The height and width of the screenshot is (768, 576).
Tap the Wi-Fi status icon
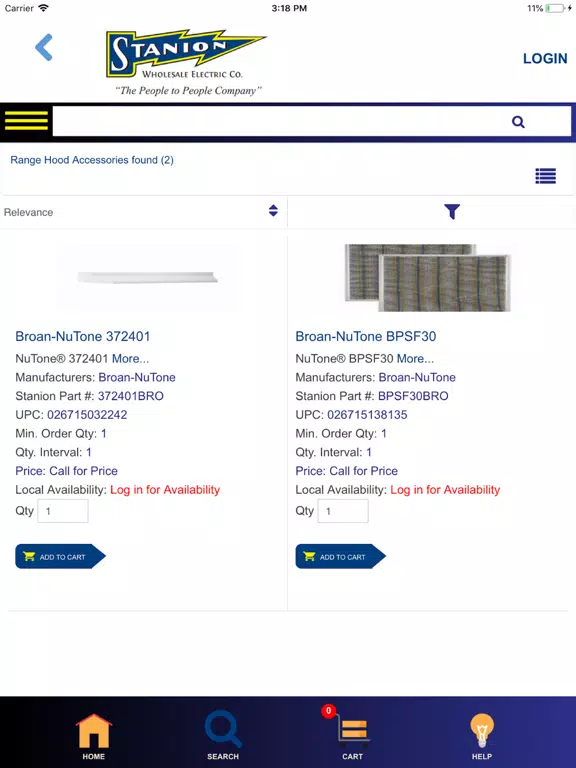pyautogui.click(x=44, y=8)
